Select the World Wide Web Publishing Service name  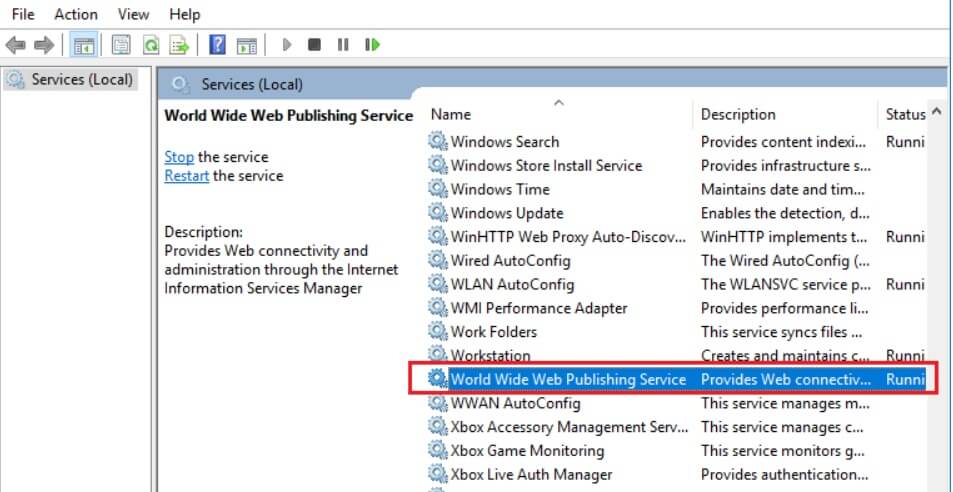click(x=568, y=379)
